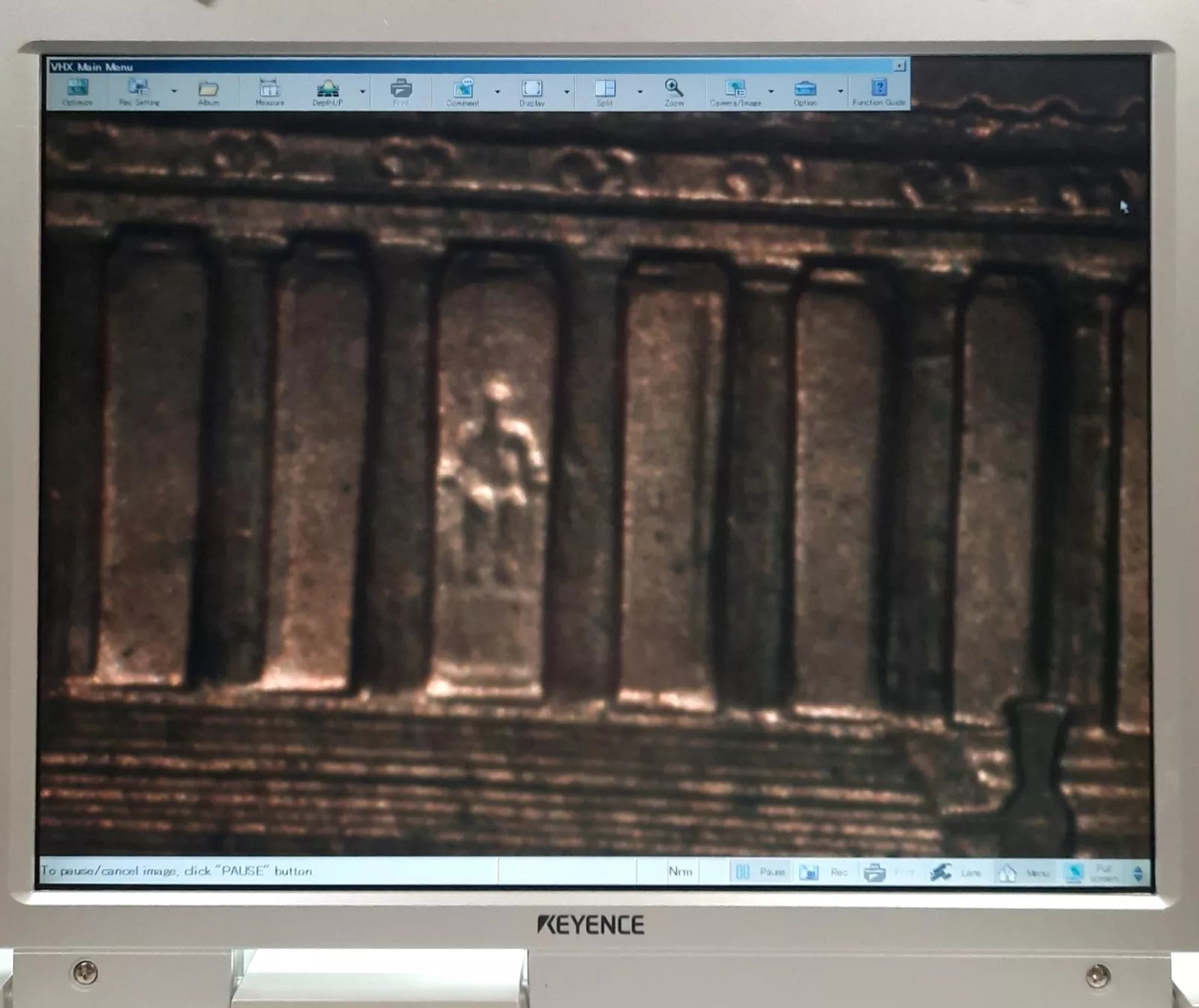This screenshot has height=1008, width=1199.
Task: Expand the Option dropdown arrow
Action: pyautogui.click(x=840, y=91)
